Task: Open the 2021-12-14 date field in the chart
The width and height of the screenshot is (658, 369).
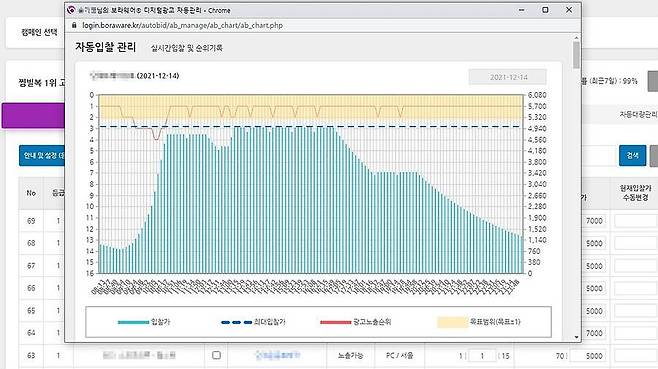Action: (508, 77)
